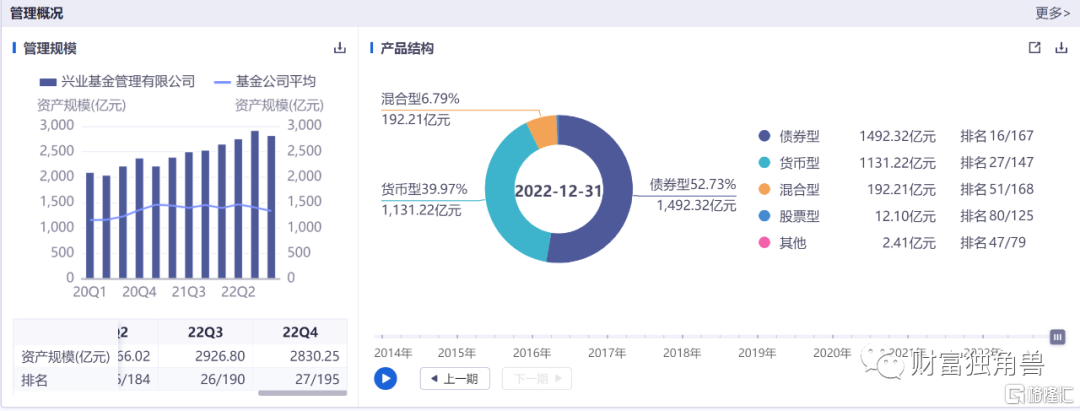Click the disabled 下一期 button

(537, 379)
